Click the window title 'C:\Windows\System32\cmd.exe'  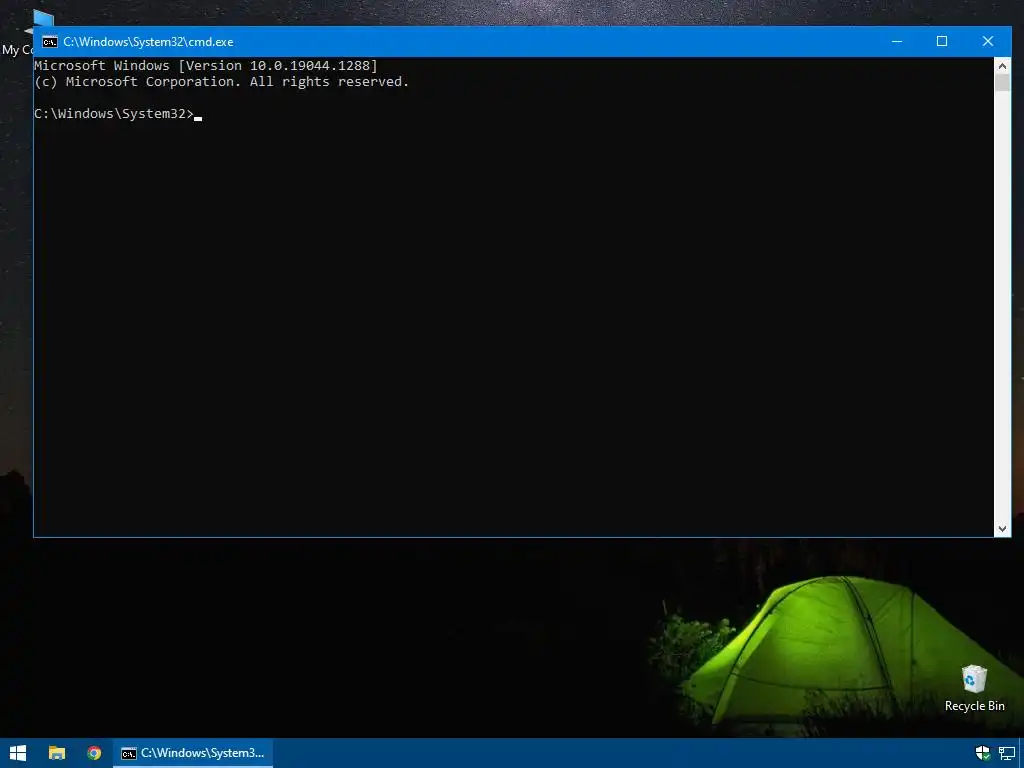pos(148,42)
